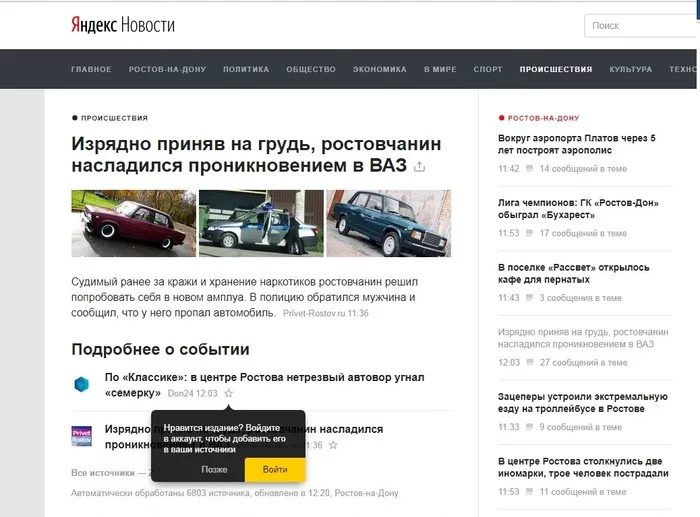This screenshot has width=700, height=517.
Task: Go to the Общество section
Action: pos(311,69)
